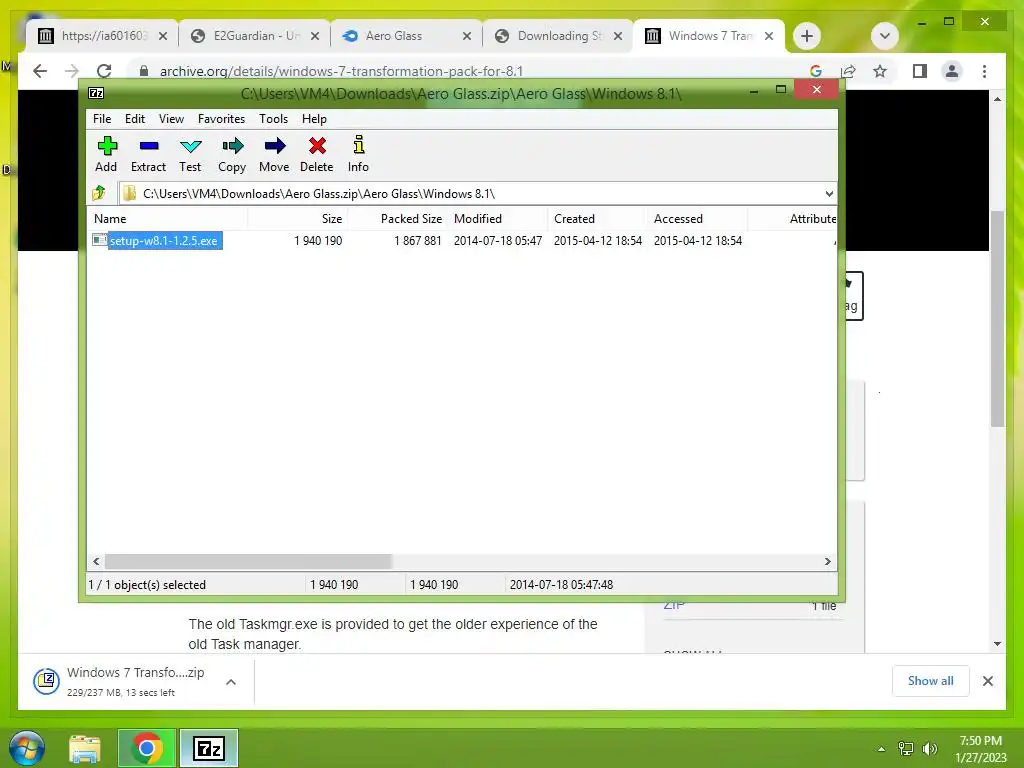
Task: Click the file size 1 940 190 cell
Action: [318, 240]
